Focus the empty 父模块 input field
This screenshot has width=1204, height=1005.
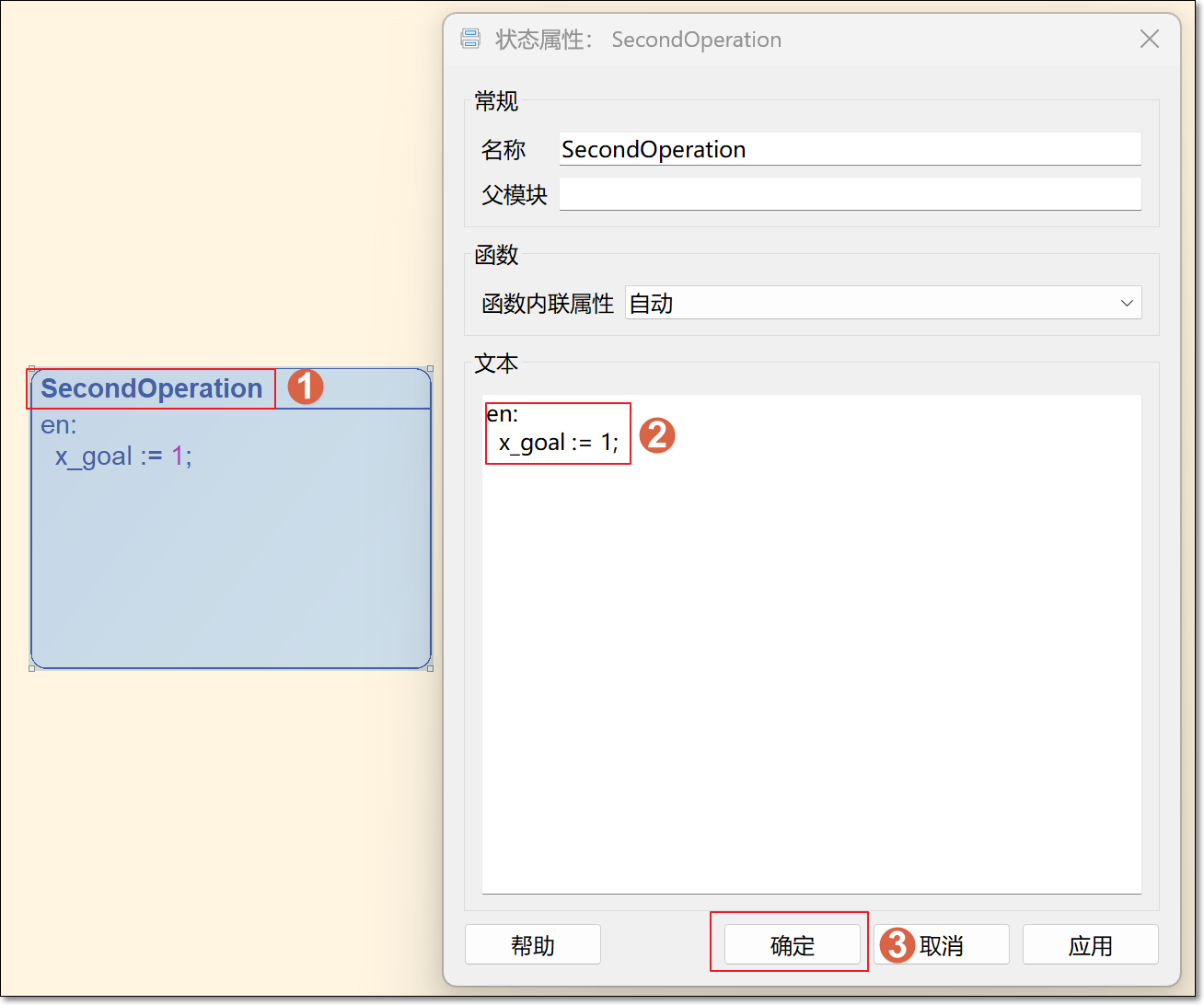(850, 194)
